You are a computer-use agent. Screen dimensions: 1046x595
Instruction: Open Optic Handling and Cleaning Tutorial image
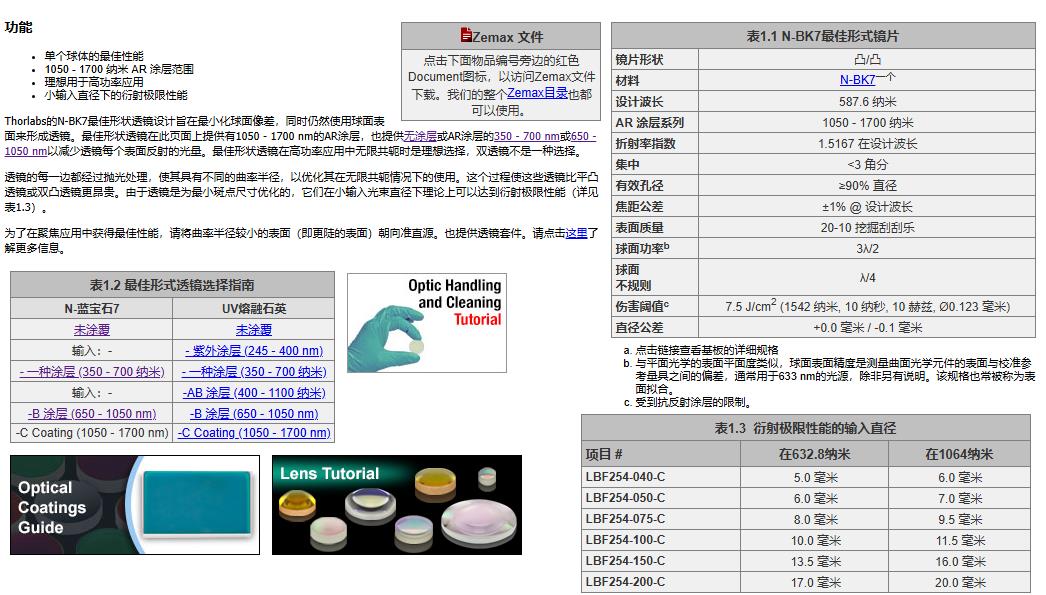coord(427,323)
